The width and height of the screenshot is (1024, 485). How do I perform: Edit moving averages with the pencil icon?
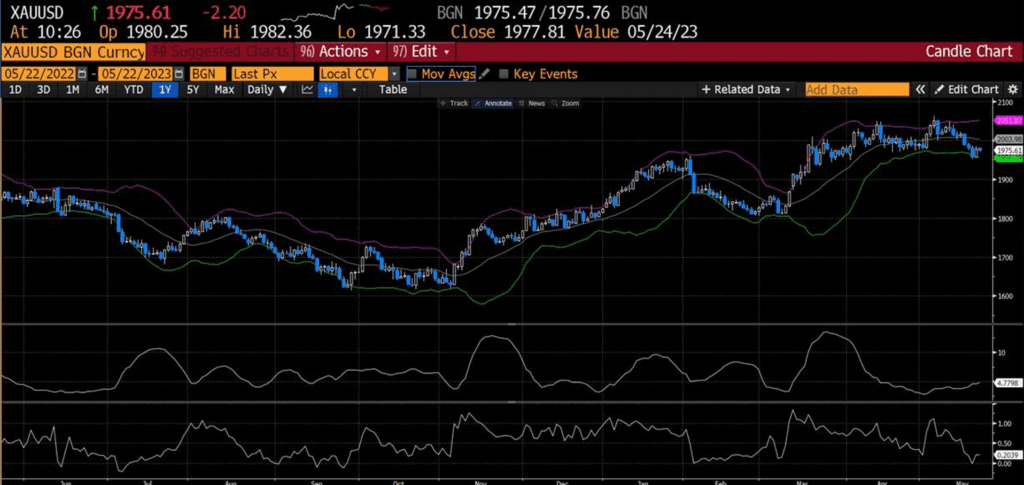tap(483, 74)
